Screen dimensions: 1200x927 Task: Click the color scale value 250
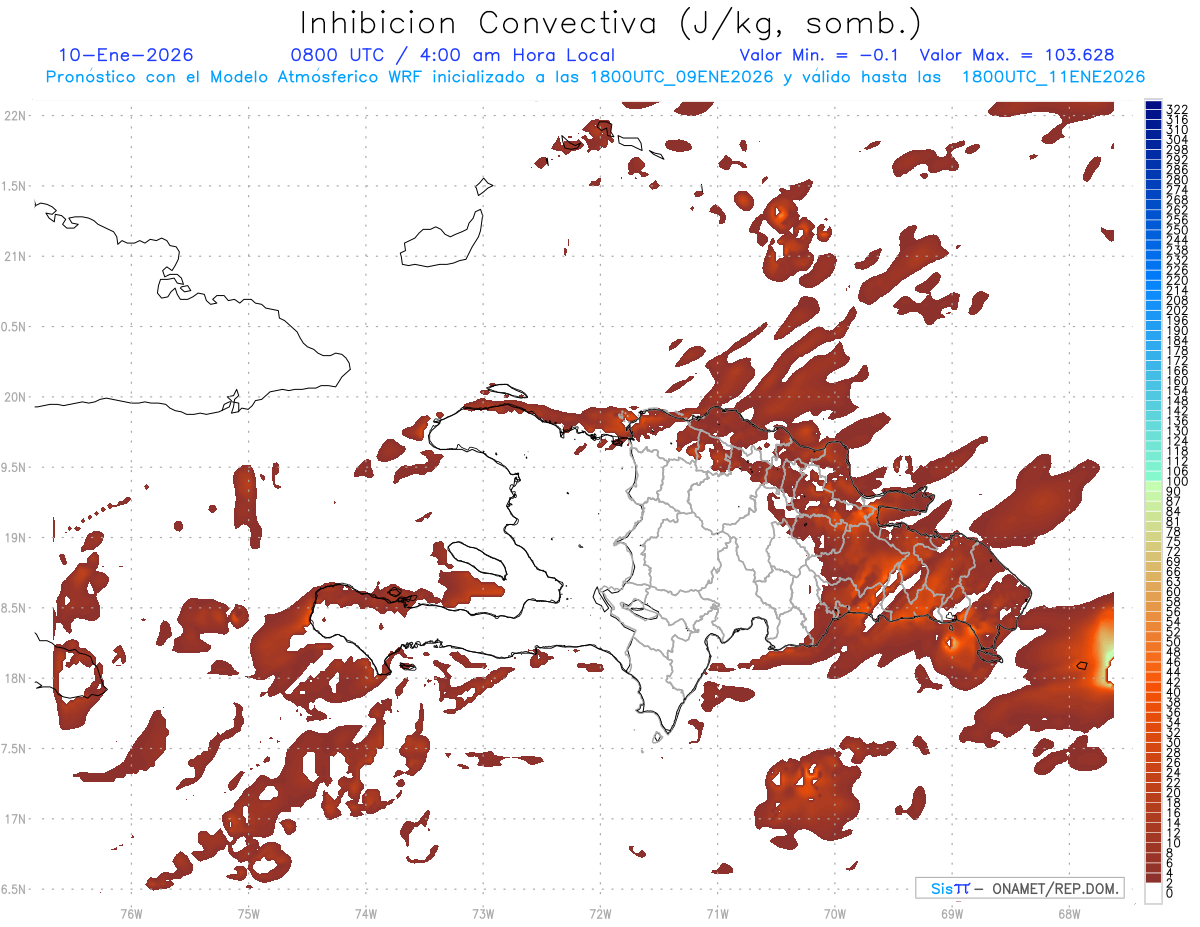pyautogui.click(x=1177, y=230)
